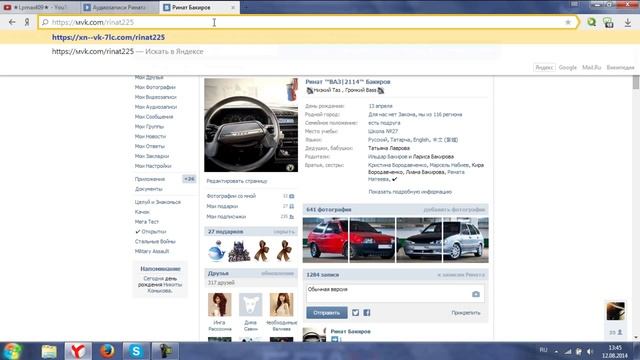Open File Explorer from taskbar
The height and width of the screenshot is (360, 640).
pyautogui.click(x=49, y=351)
